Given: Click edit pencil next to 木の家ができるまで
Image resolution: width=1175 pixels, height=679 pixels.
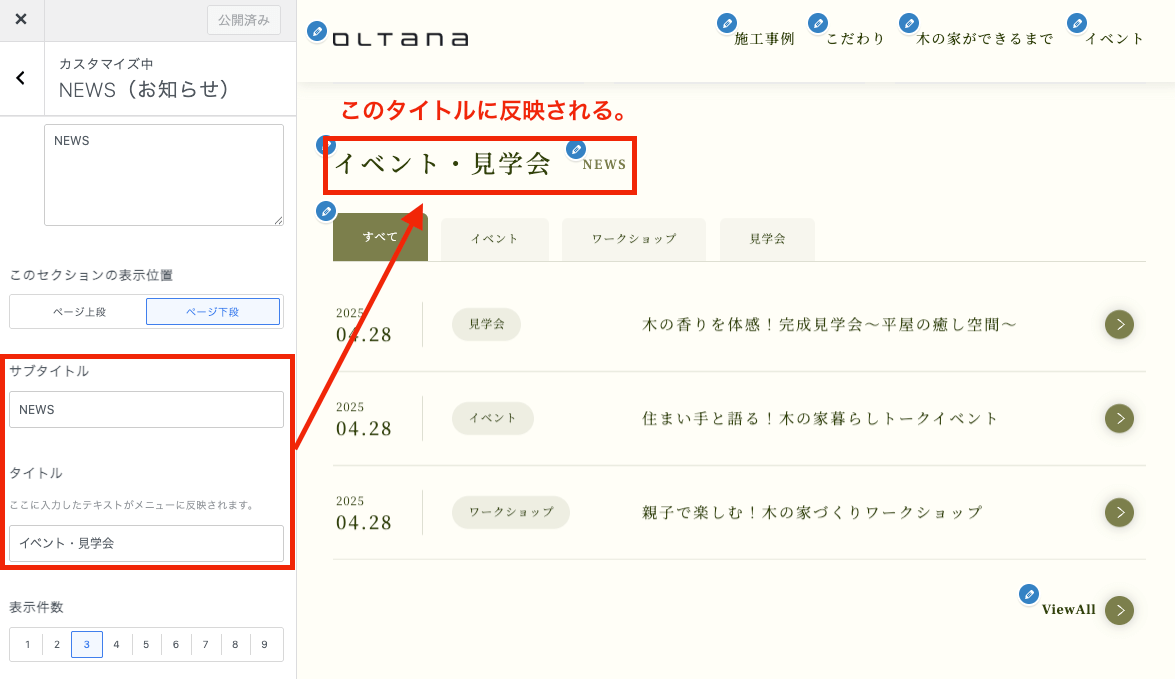Looking at the screenshot, I should tap(909, 23).
